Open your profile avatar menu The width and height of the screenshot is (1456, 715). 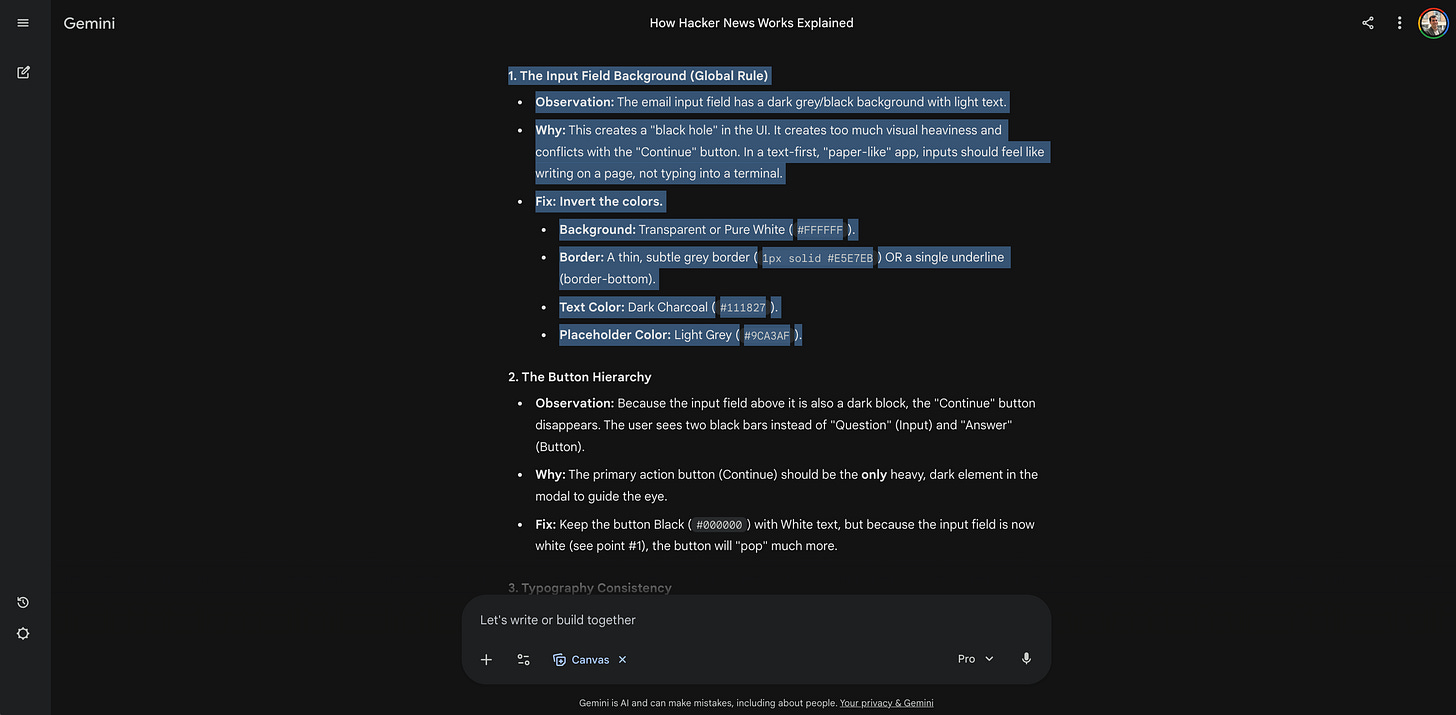pos(1433,22)
